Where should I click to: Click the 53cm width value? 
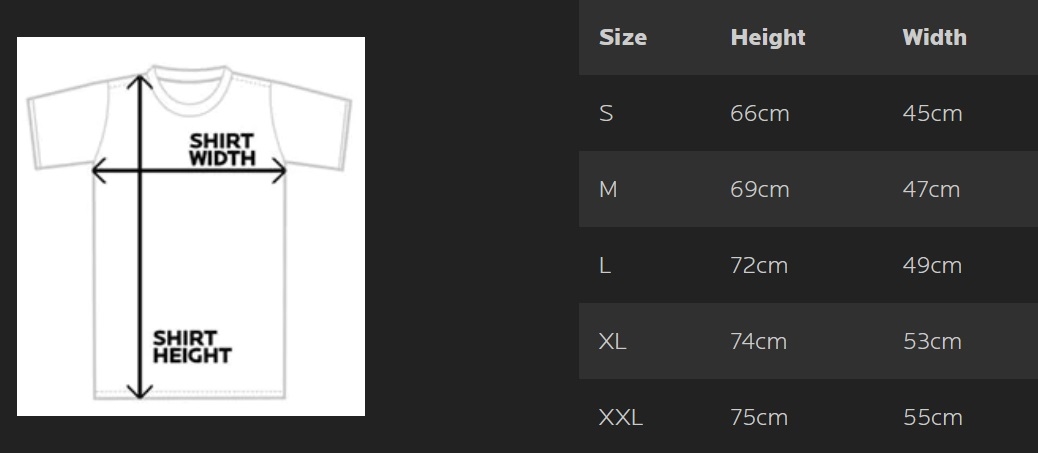932,342
